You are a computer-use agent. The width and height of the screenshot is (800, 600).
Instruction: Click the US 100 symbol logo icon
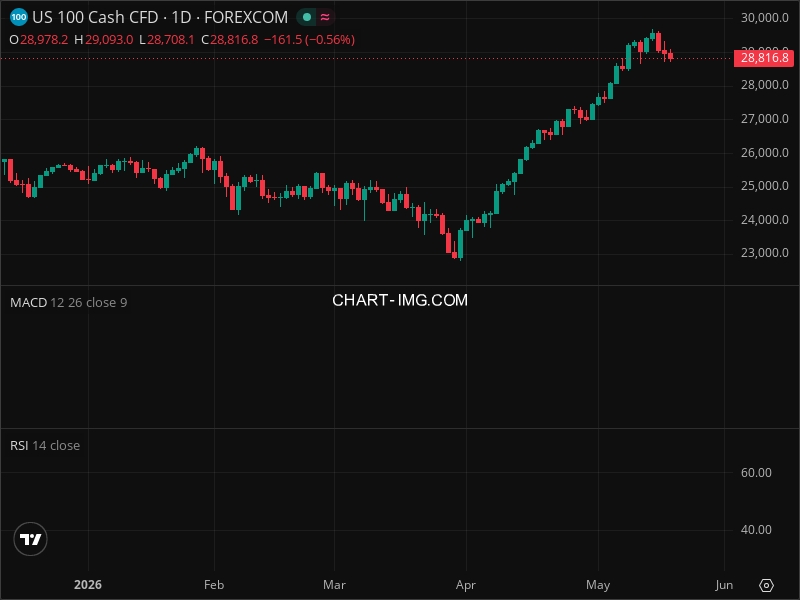coord(19,17)
